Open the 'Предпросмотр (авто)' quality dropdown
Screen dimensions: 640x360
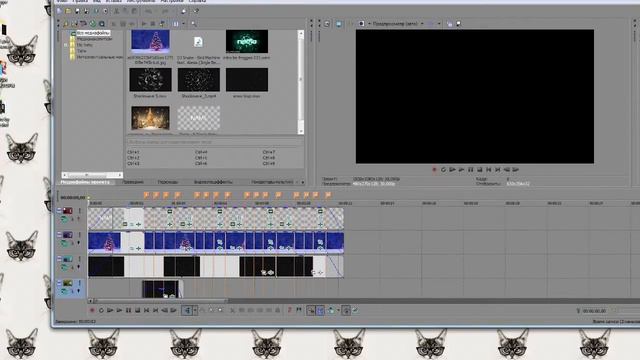tap(398, 24)
